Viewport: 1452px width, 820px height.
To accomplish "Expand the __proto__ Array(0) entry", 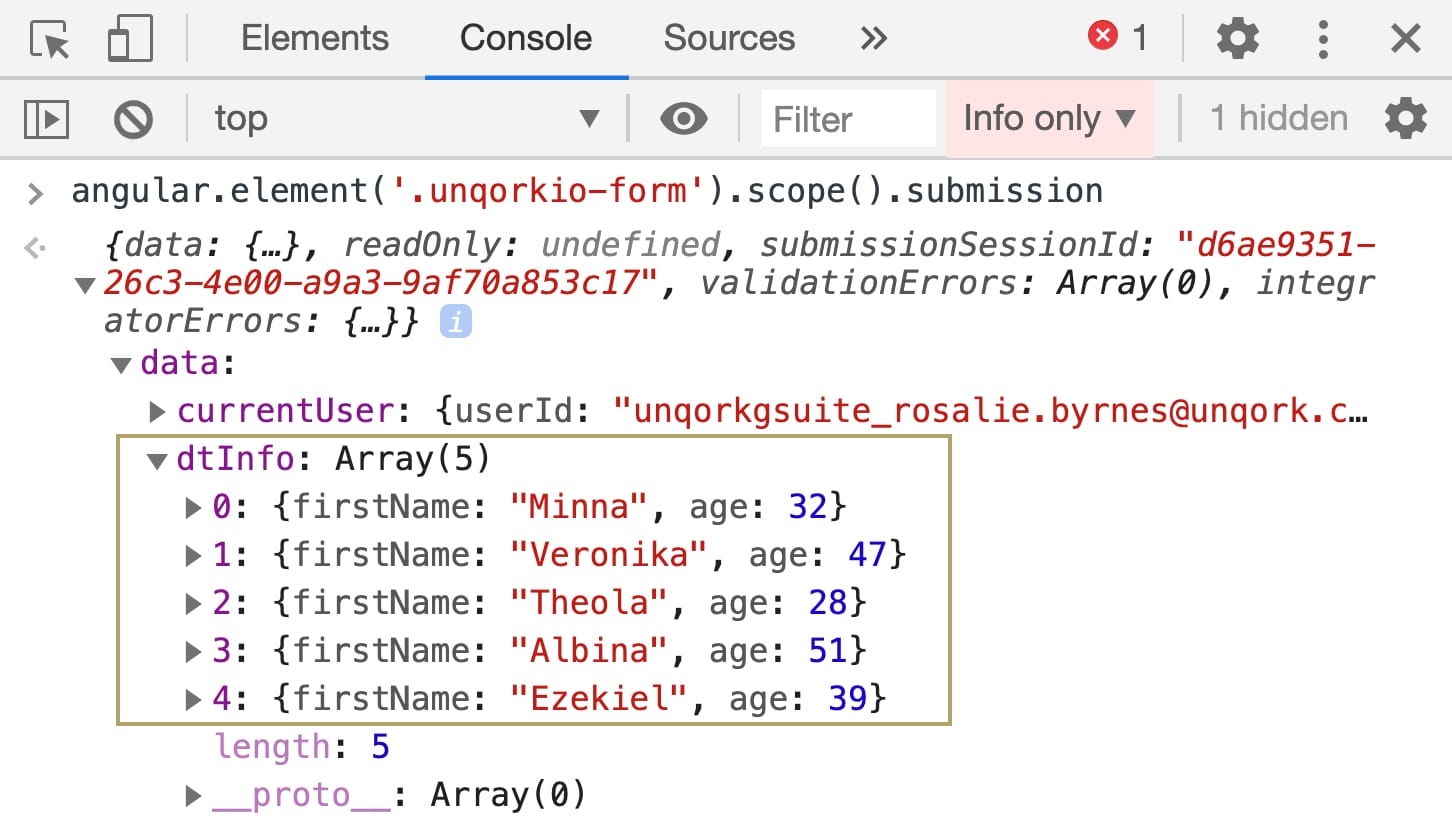I will (x=194, y=796).
